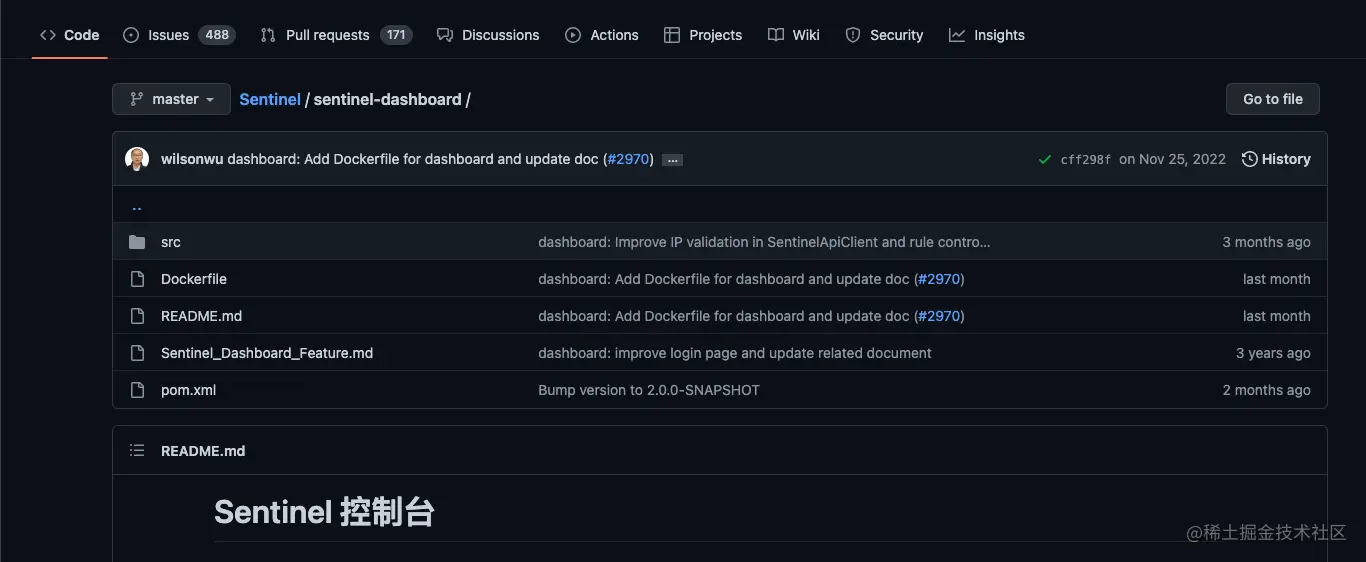Open the pom.xml file
The height and width of the screenshot is (562, 1366).
click(189, 390)
